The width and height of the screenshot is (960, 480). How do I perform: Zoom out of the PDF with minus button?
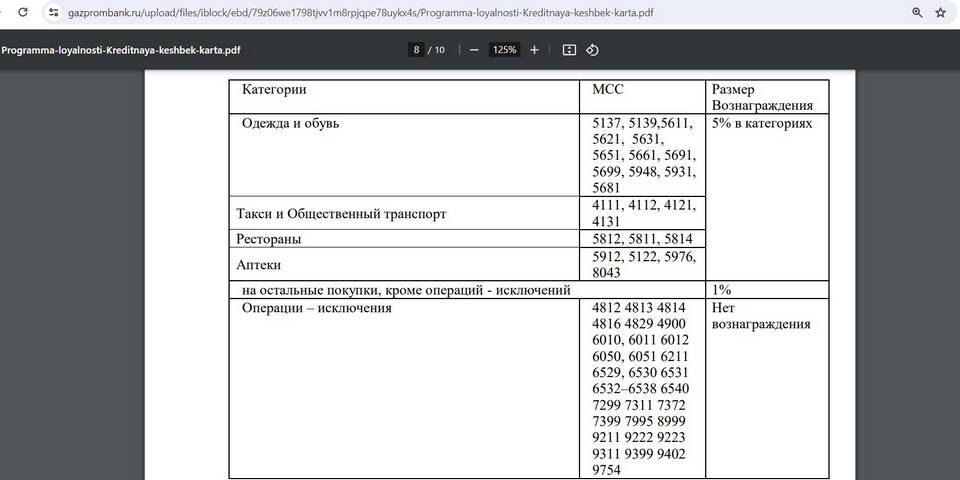[474, 50]
